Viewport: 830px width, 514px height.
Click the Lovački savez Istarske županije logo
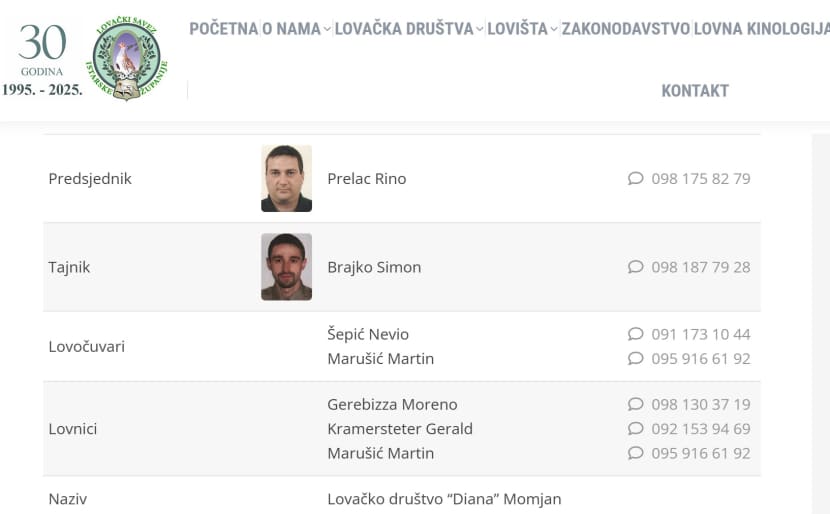point(125,58)
